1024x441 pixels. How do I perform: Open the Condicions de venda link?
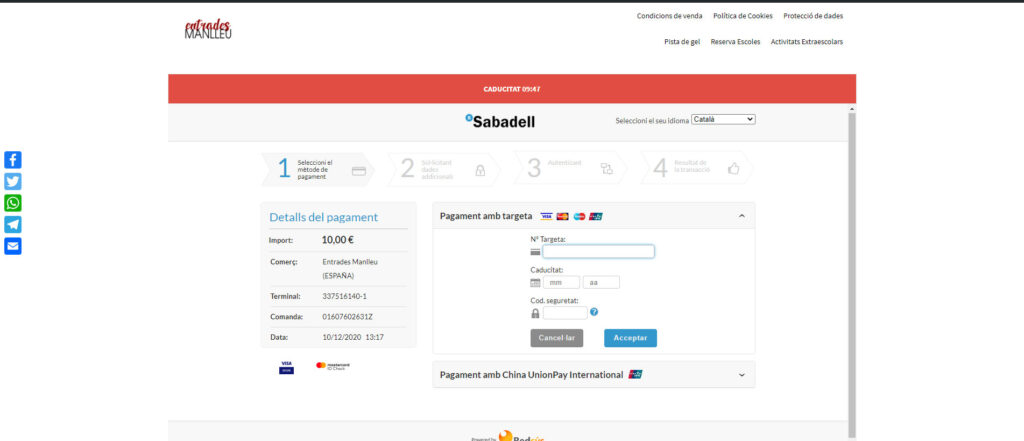[x=669, y=16]
